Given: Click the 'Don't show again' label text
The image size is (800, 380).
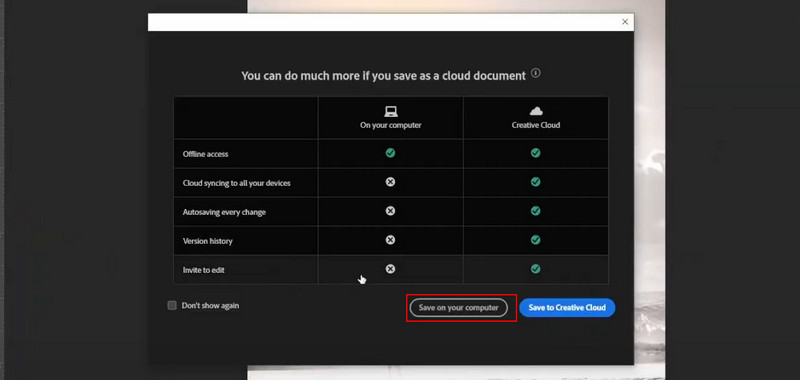Looking at the screenshot, I should tap(210, 306).
